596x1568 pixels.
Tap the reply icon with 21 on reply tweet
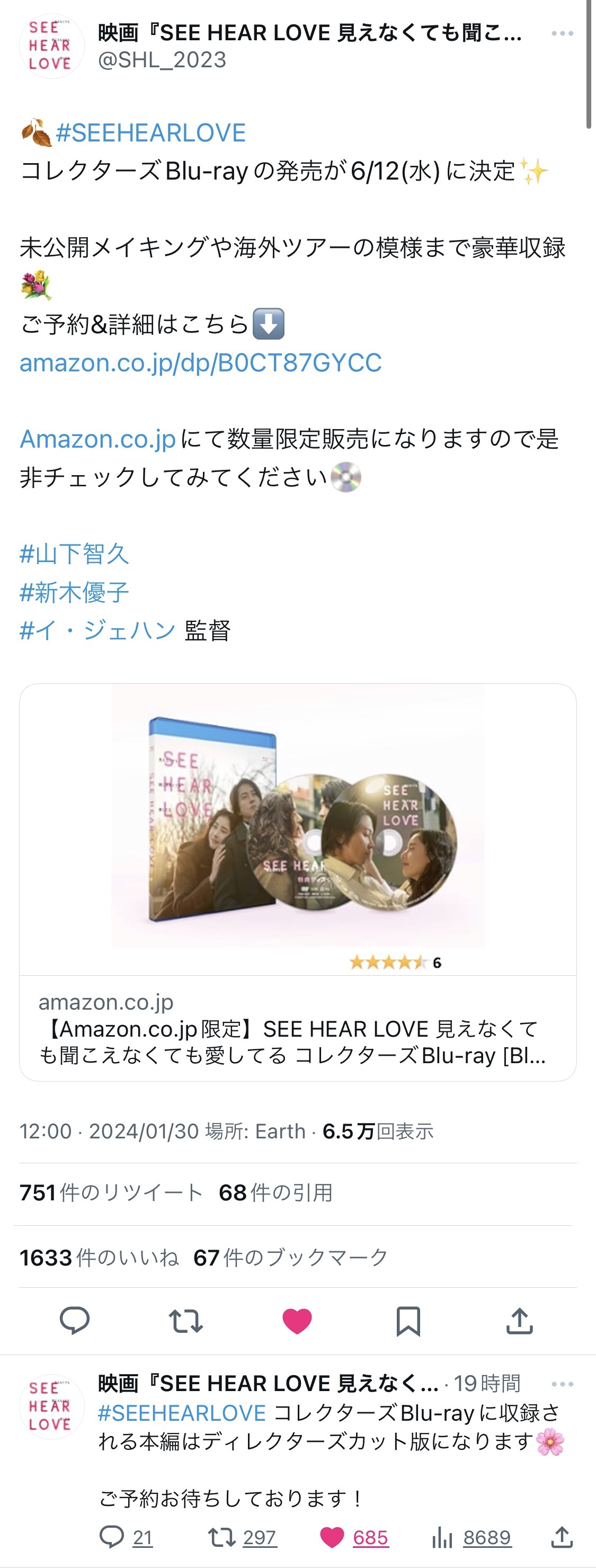(126, 1538)
